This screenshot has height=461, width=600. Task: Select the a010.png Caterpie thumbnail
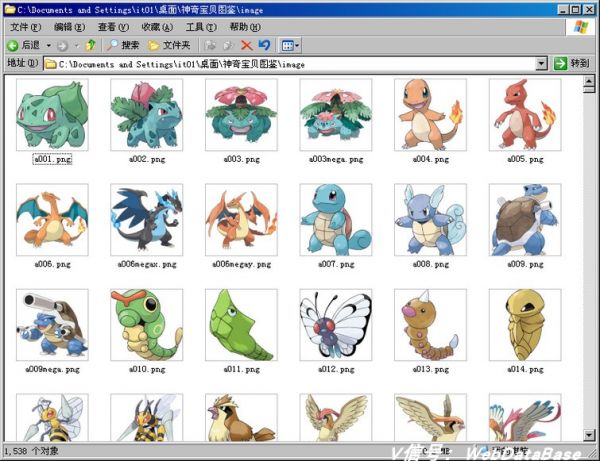pos(147,325)
